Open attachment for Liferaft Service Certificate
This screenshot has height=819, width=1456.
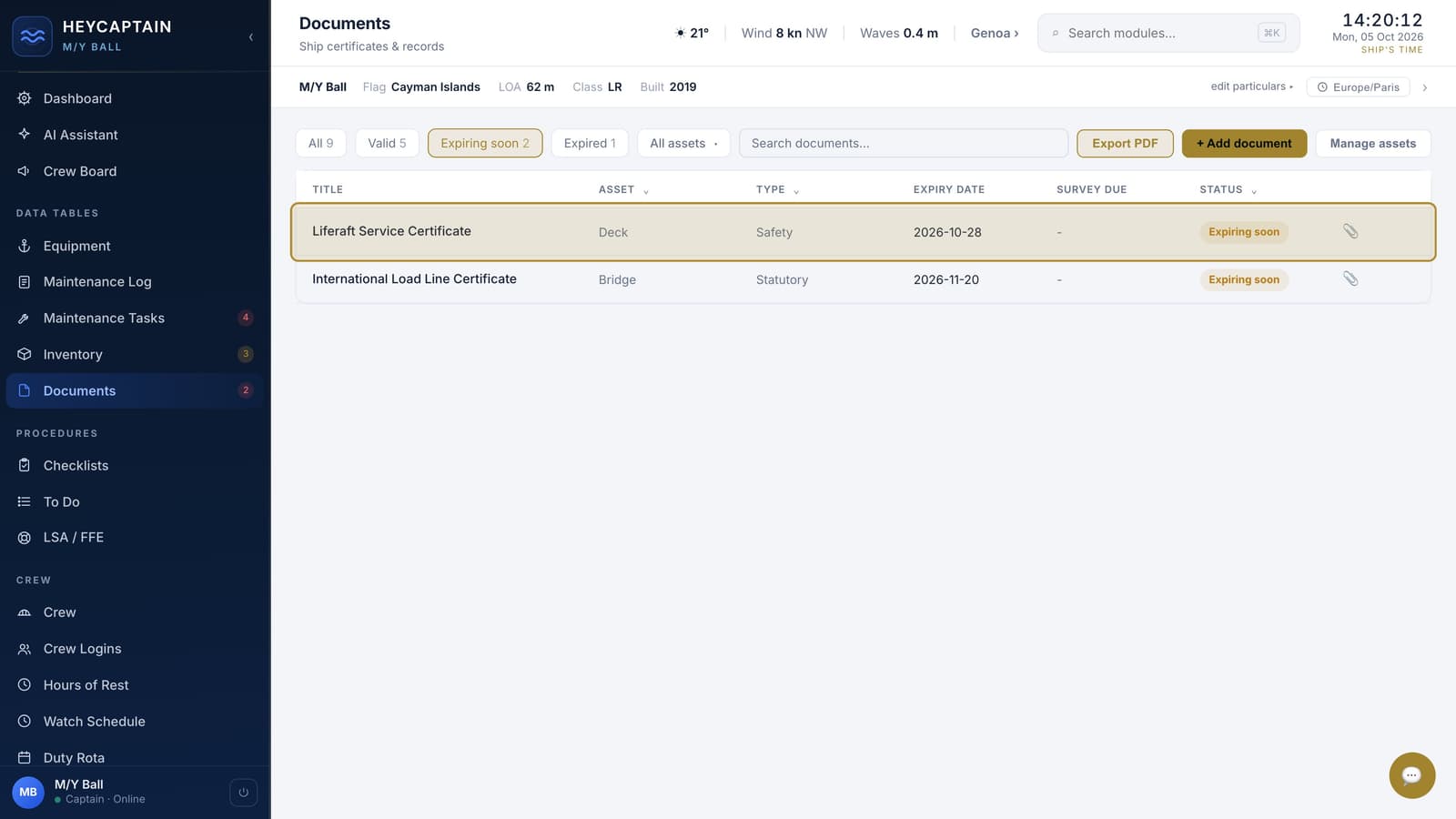[x=1350, y=231]
